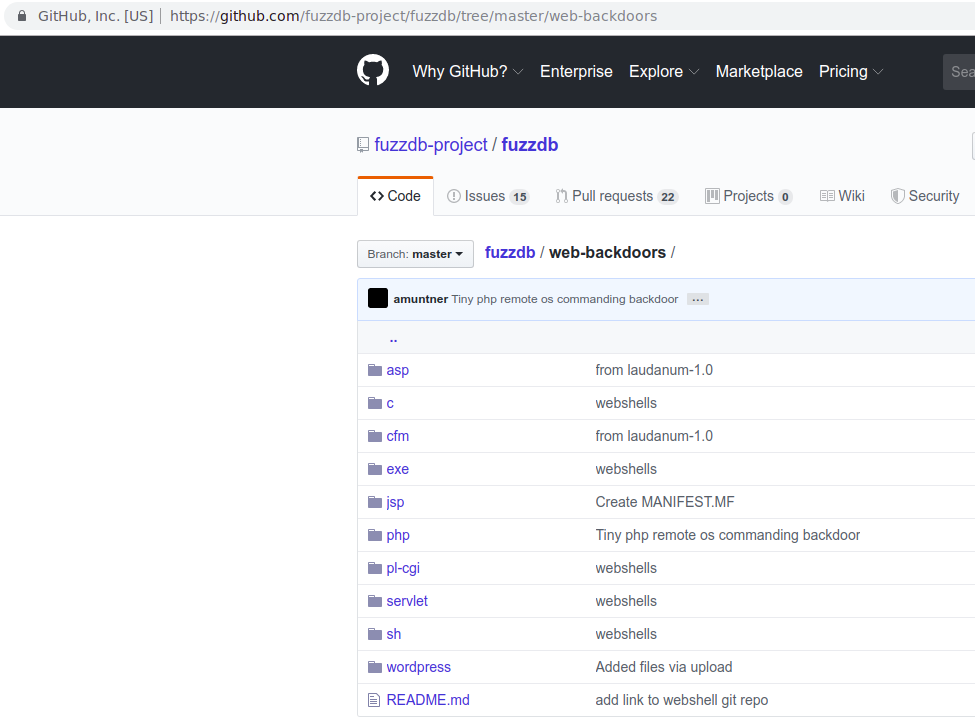Click the repository book icon
Image resolution: width=975 pixels, height=724 pixels.
363,145
